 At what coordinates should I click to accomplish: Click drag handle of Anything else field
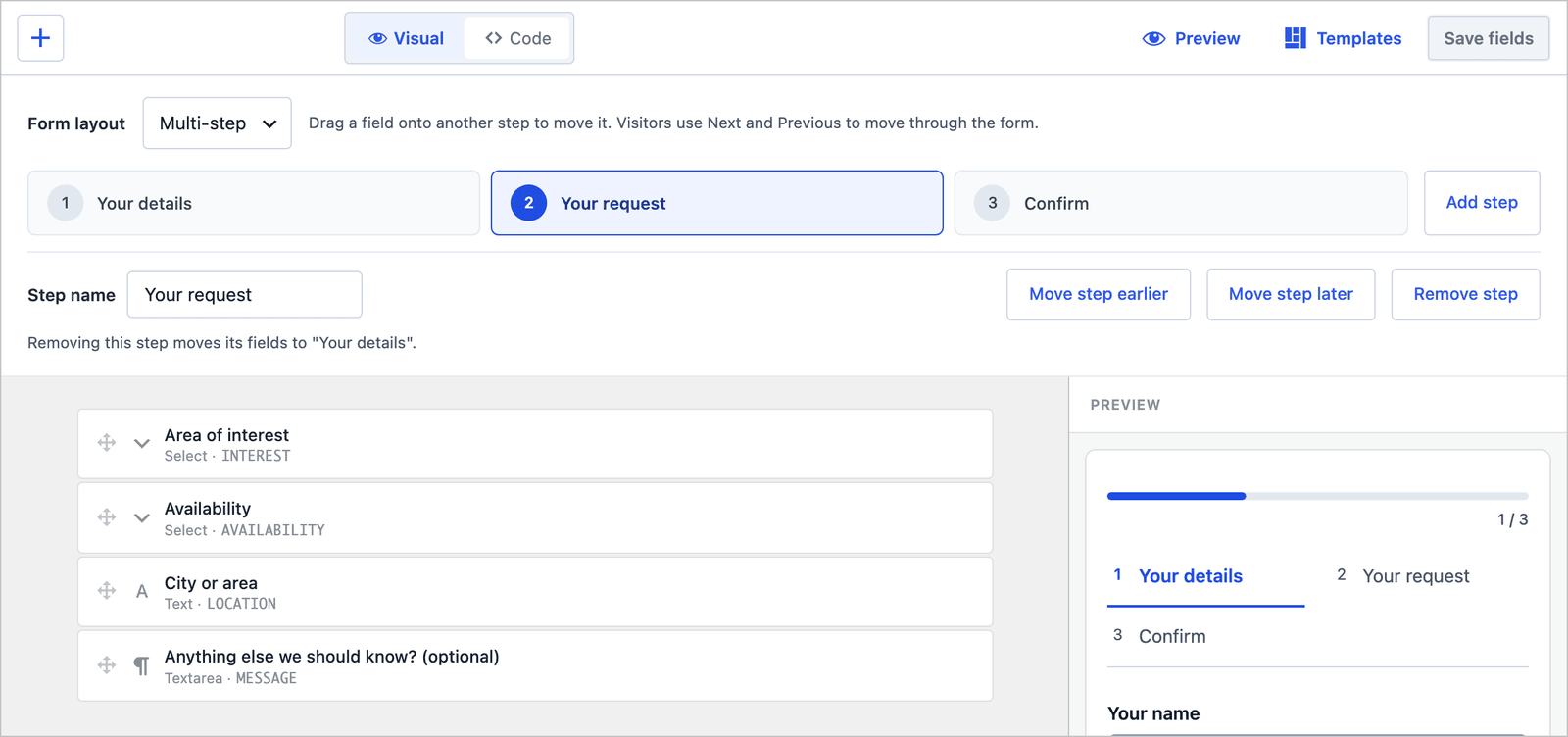(107, 665)
